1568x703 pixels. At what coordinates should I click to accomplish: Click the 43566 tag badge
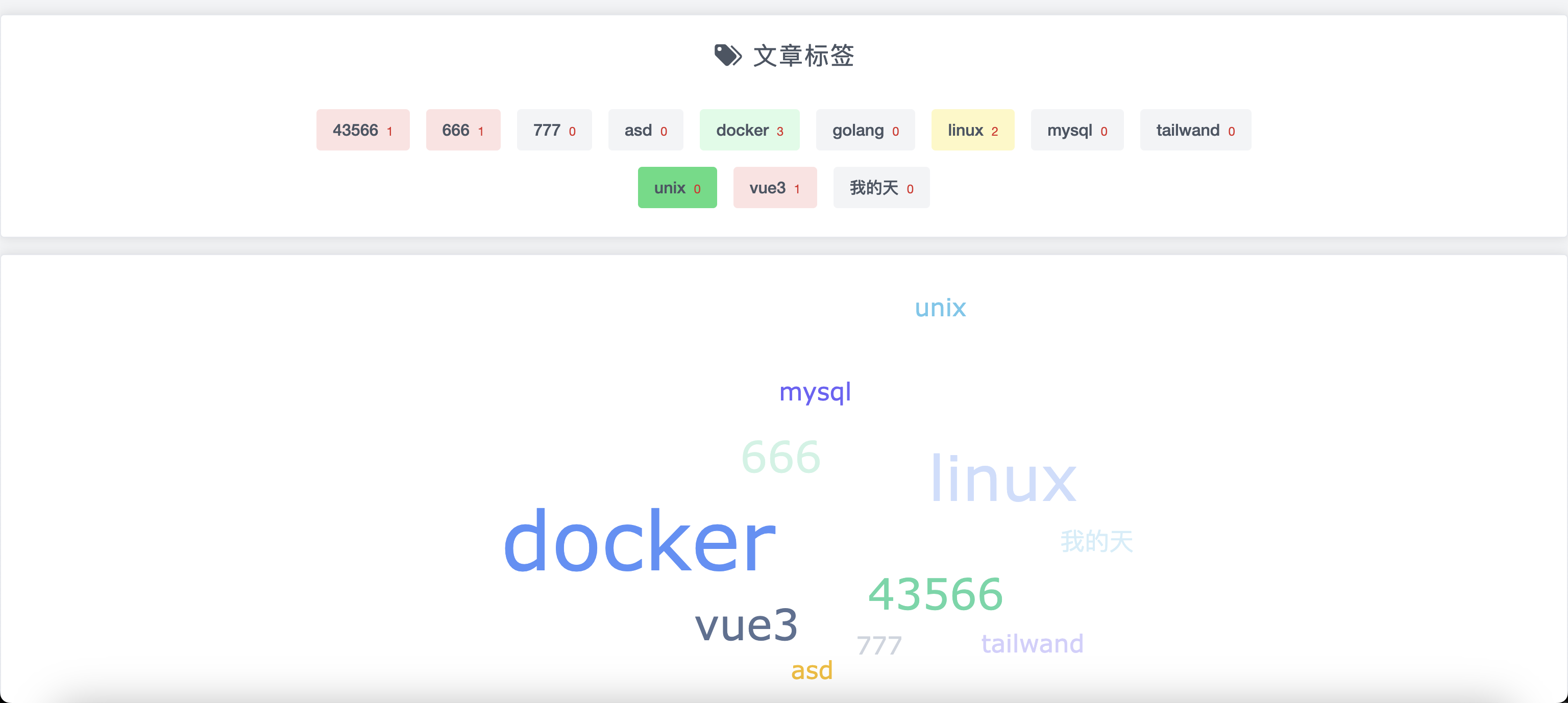tap(362, 130)
